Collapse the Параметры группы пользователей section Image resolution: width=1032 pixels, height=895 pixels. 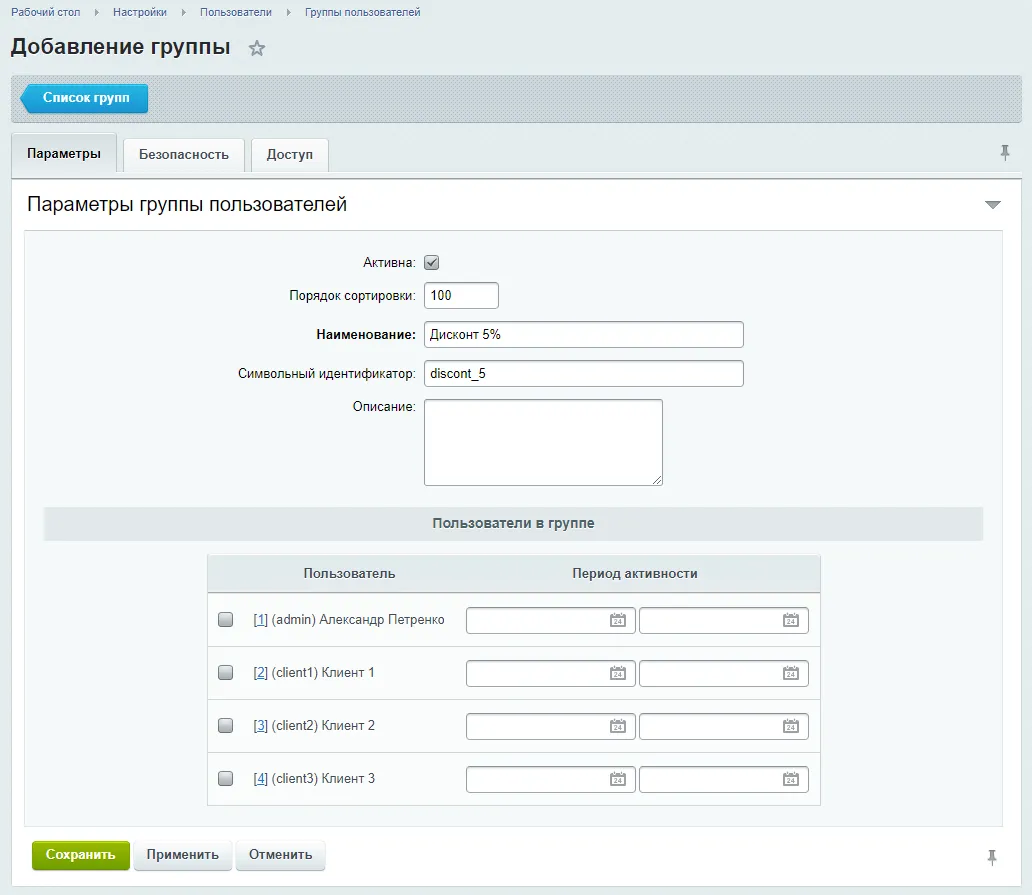[992, 205]
